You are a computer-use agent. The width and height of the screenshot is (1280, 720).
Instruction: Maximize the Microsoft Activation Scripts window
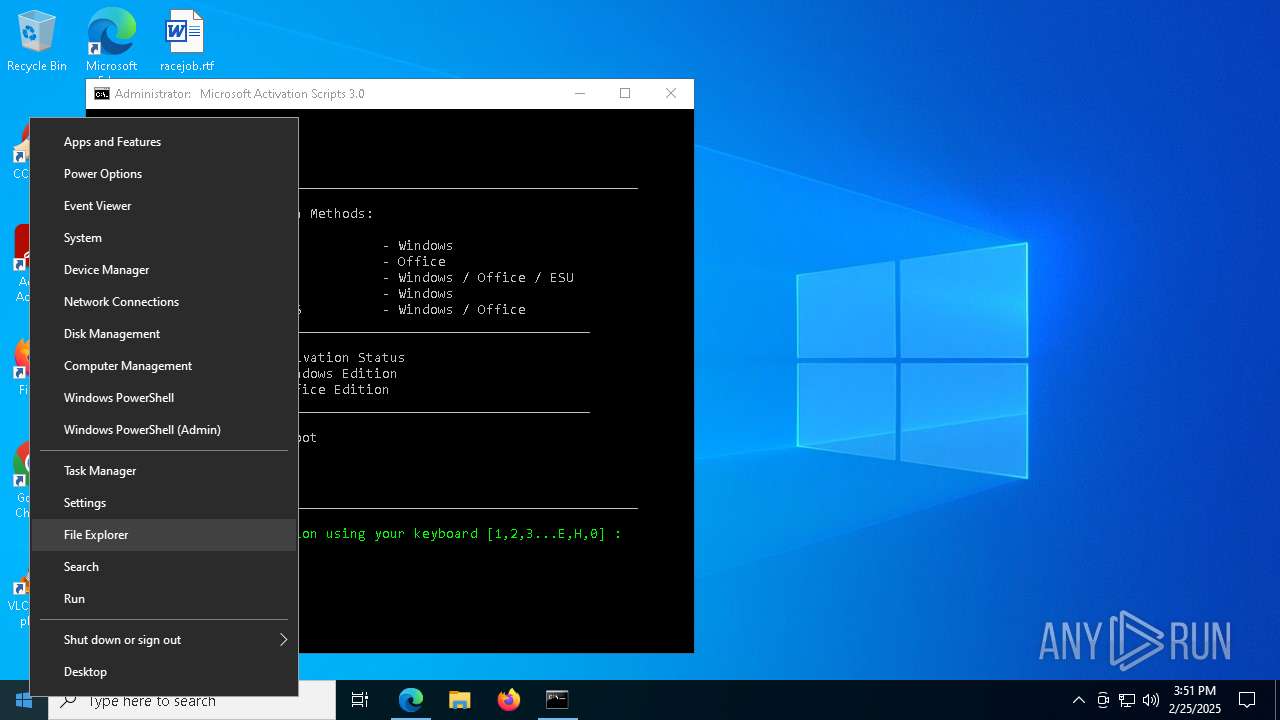625,93
